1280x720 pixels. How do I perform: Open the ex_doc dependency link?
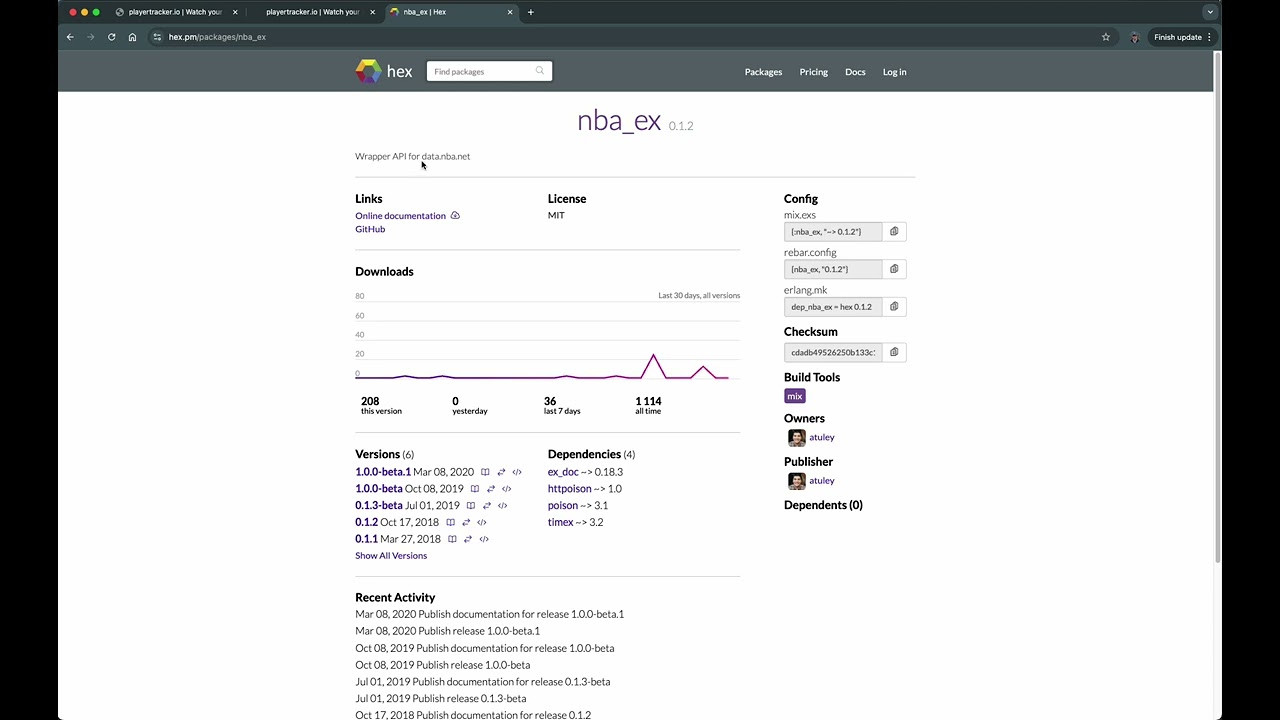coord(563,472)
